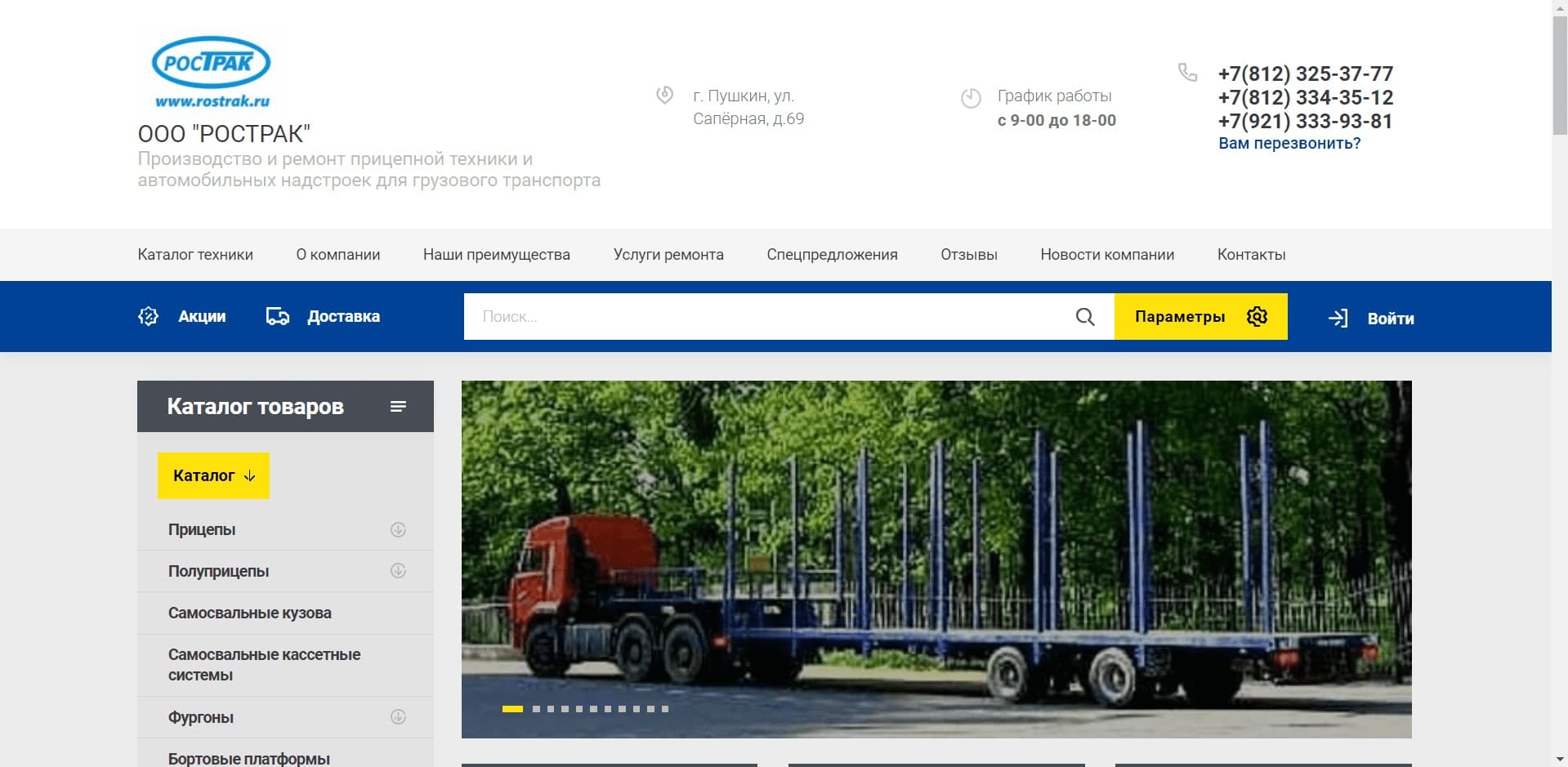Screen dimensions: 1568x767
Task: Click the truck banner slide image
Action: point(936,560)
